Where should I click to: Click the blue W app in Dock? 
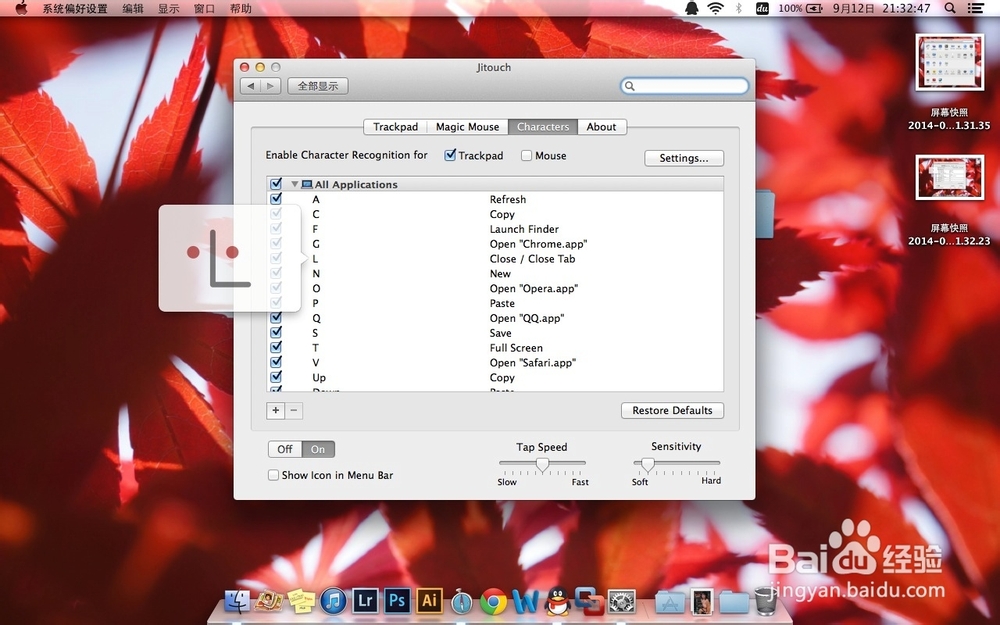point(526,601)
